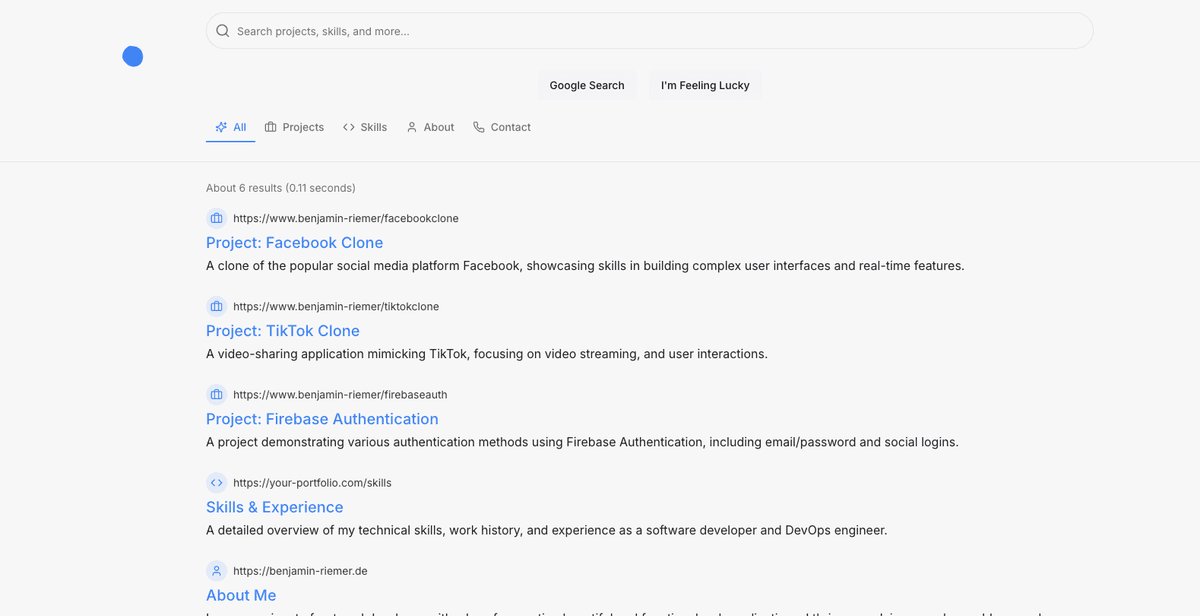Click the blue circle logo
The image size is (1200, 616).
133,57
